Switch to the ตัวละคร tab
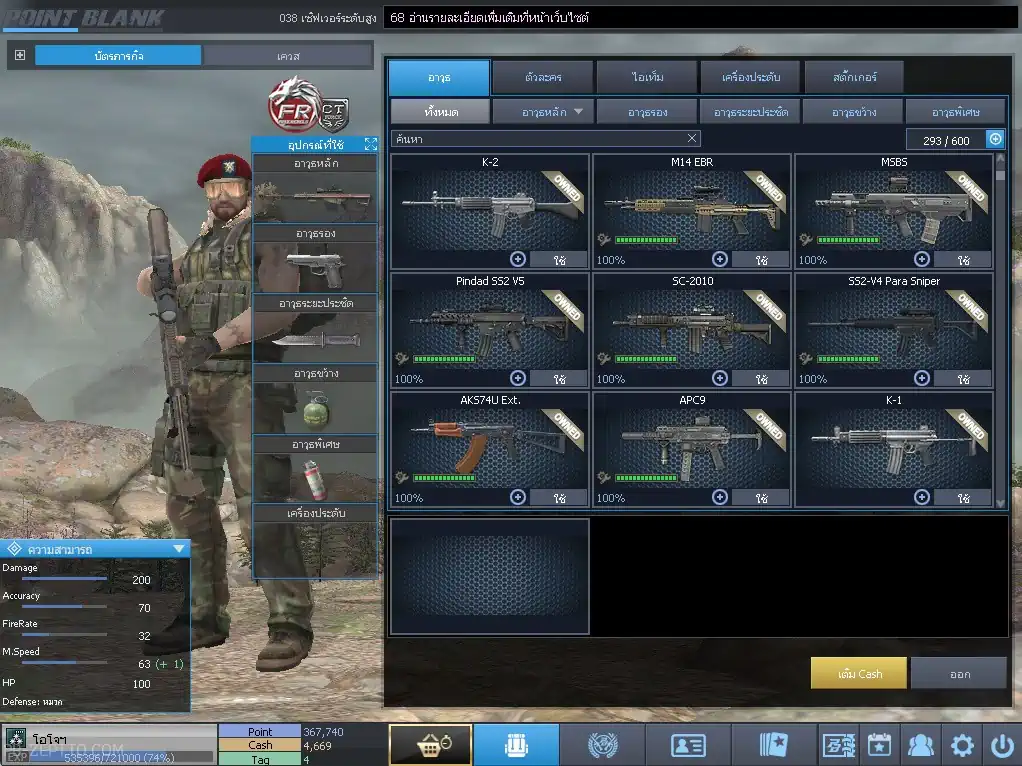Screen dimensions: 1022x766 click(x=542, y=77)
